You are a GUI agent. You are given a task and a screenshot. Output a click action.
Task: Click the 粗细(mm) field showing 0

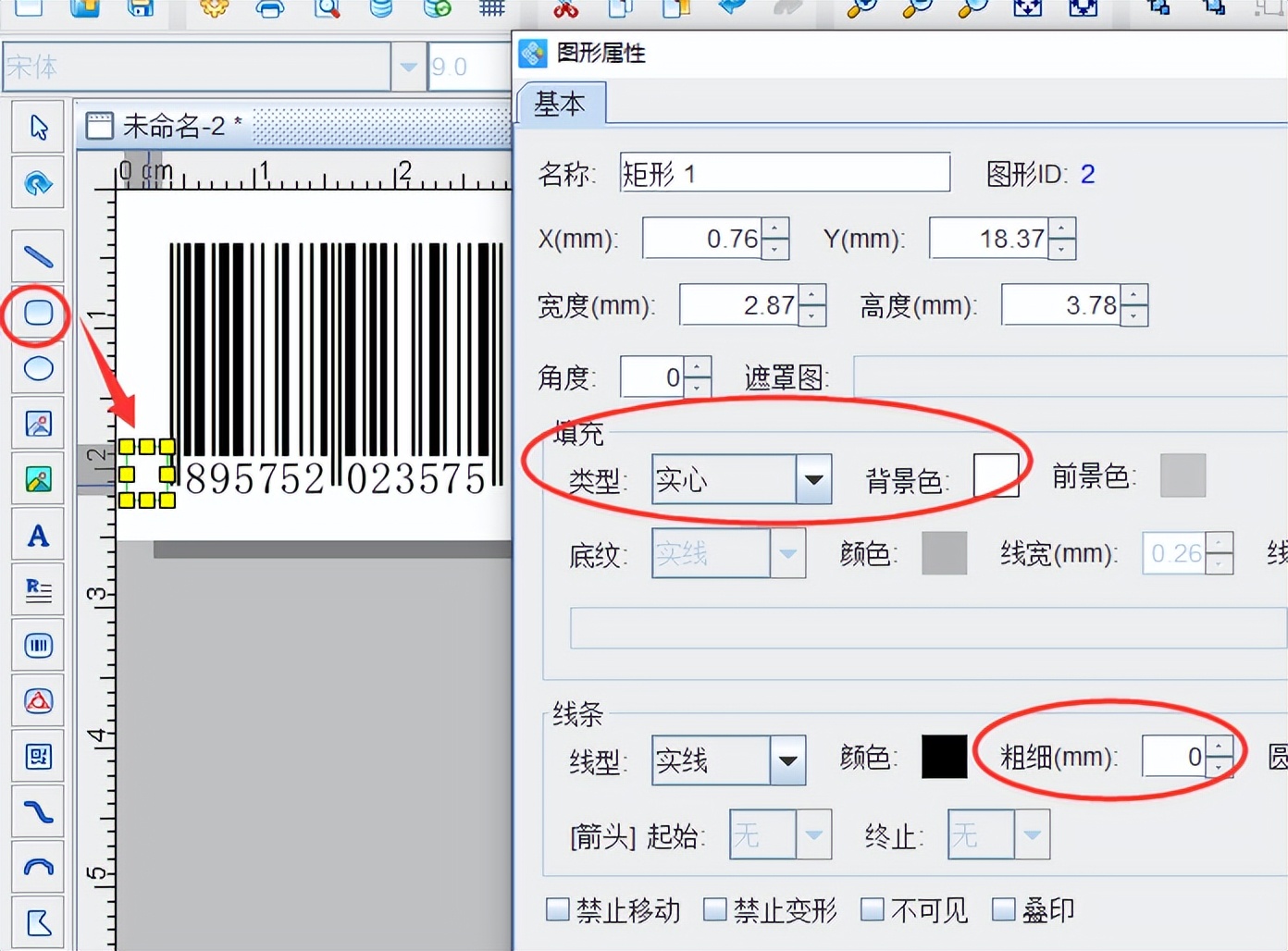[x=1175, y=757]
